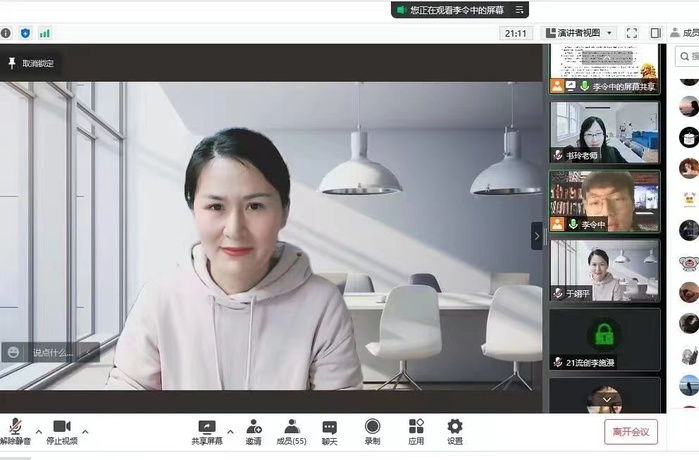Select 于翎平 video thumbnail

[x=604, y=268]
